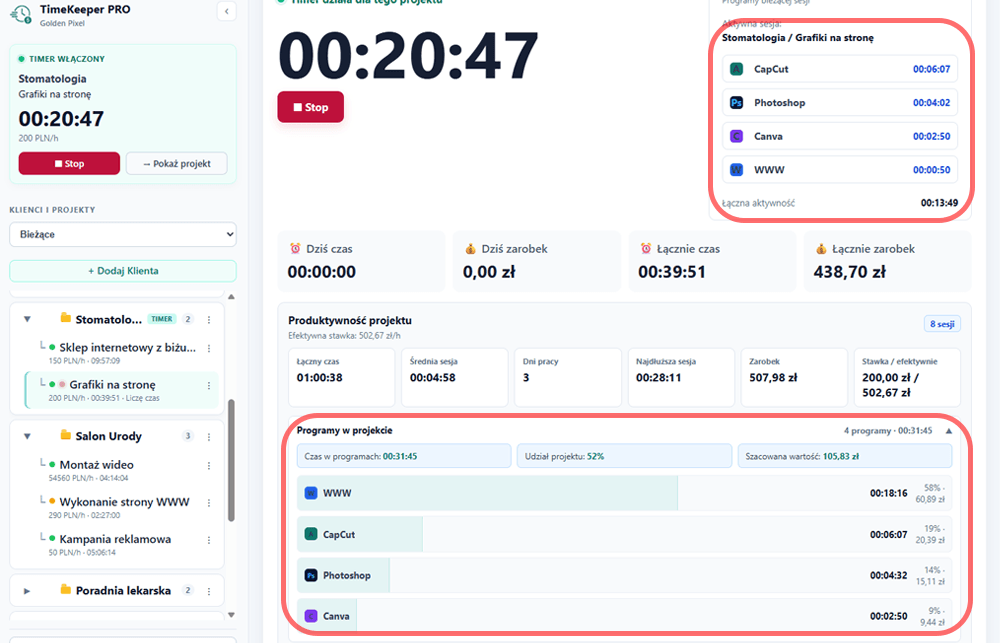Viewport: 1000px width, 643px height.
Task: Click the client list scrollbar thumb
Action: tap(232, 460)
